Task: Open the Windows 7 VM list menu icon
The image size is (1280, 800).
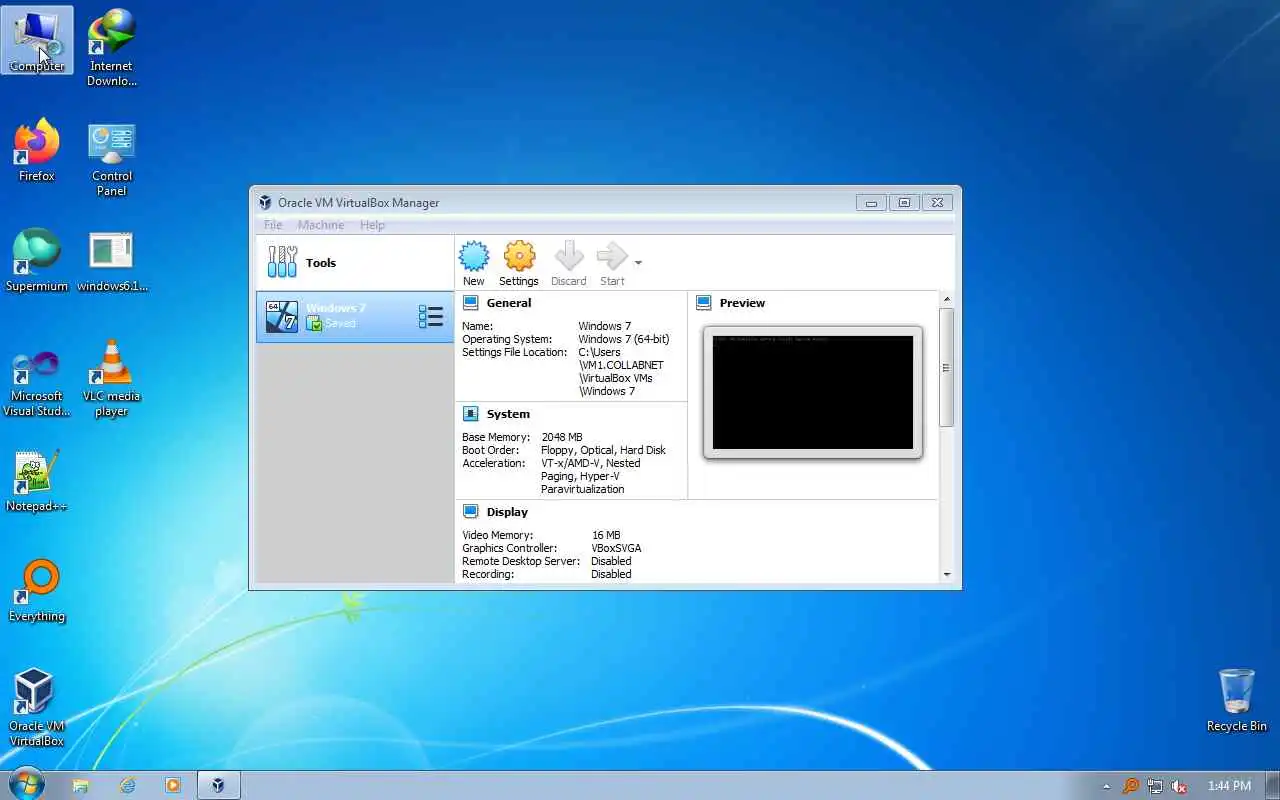Action: pyautogui.click(x=431, y=316)
